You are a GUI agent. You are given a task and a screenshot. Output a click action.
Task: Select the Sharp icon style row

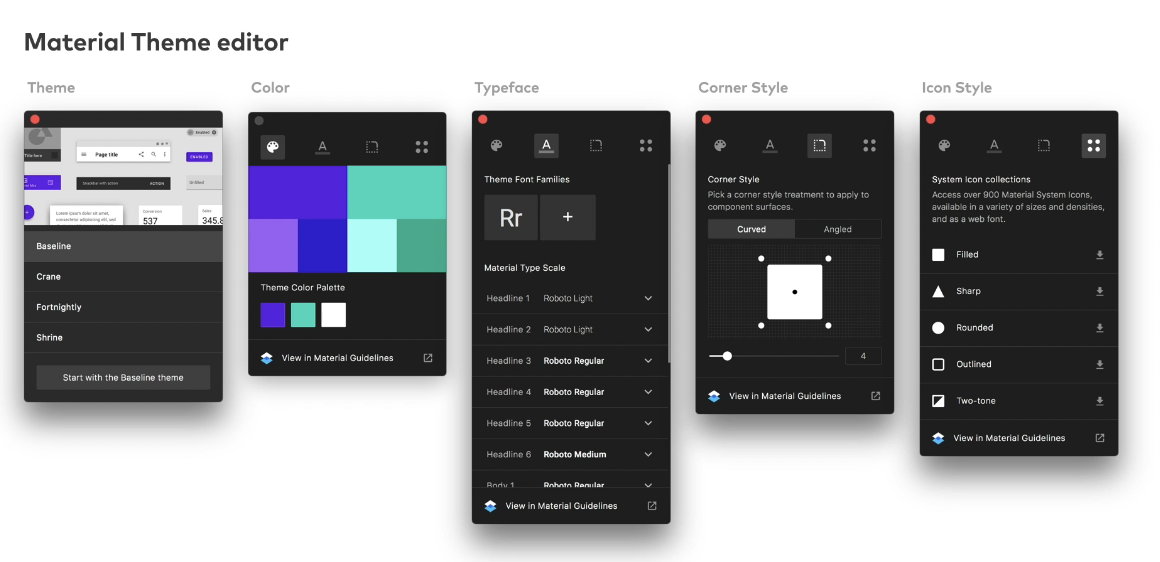[x=1019, y=291]
